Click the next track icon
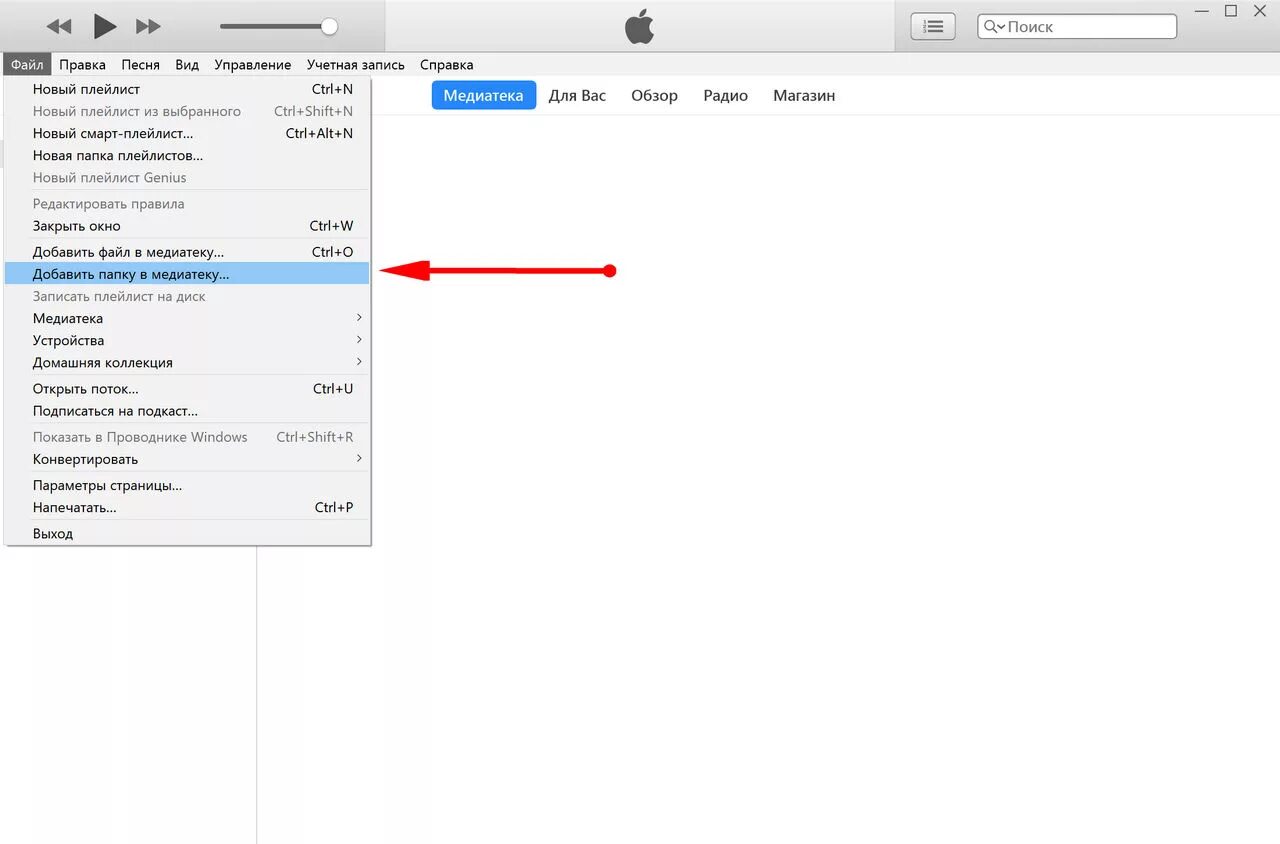This screenshot has height=844, width=1280. (x=148, y=26)
